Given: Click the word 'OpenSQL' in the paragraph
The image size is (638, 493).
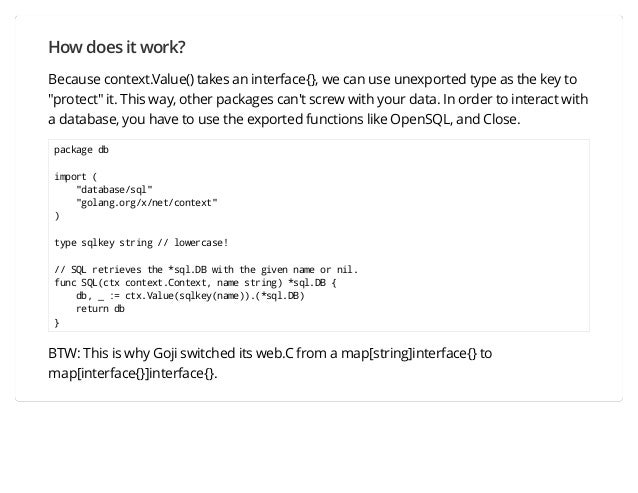Looking at the screenshot, I should pos(420,119).
